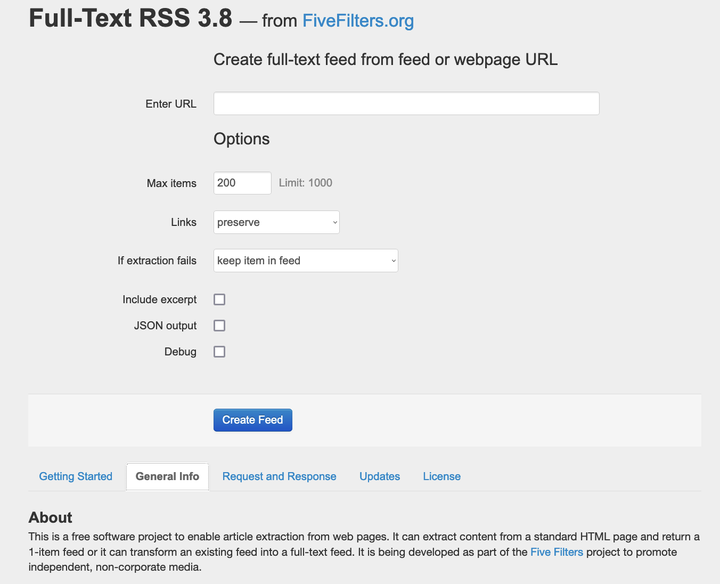Open the Request and Response tab
Viewport: 720px width, 584px height.
point(279,476)
